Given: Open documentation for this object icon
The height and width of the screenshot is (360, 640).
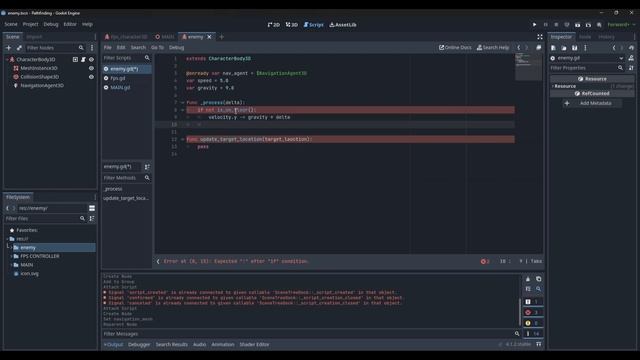Looking at the screenshot, I should pyautogui.click(x=631, y=58).
